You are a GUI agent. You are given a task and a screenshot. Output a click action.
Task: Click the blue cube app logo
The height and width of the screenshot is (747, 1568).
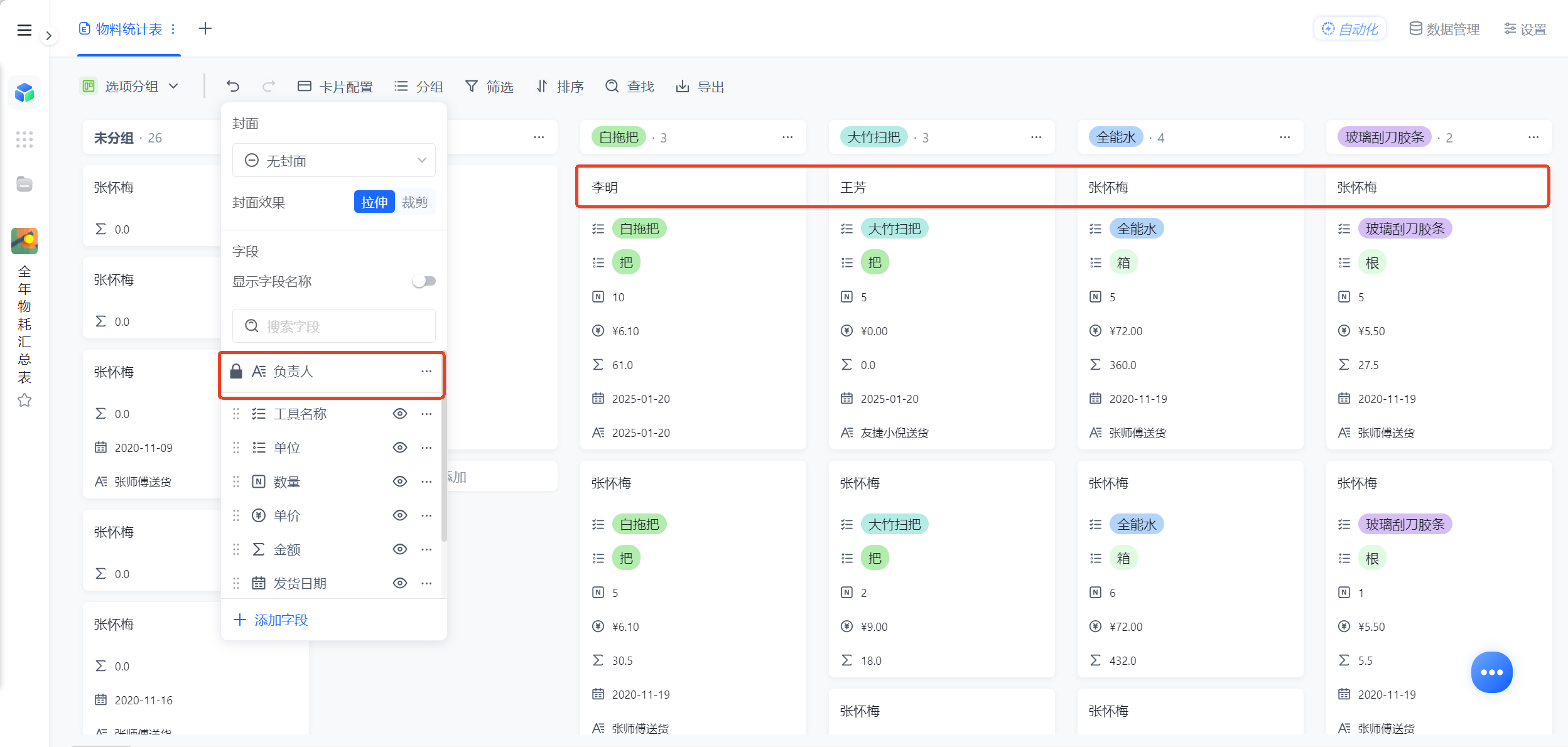pos(24,93)
